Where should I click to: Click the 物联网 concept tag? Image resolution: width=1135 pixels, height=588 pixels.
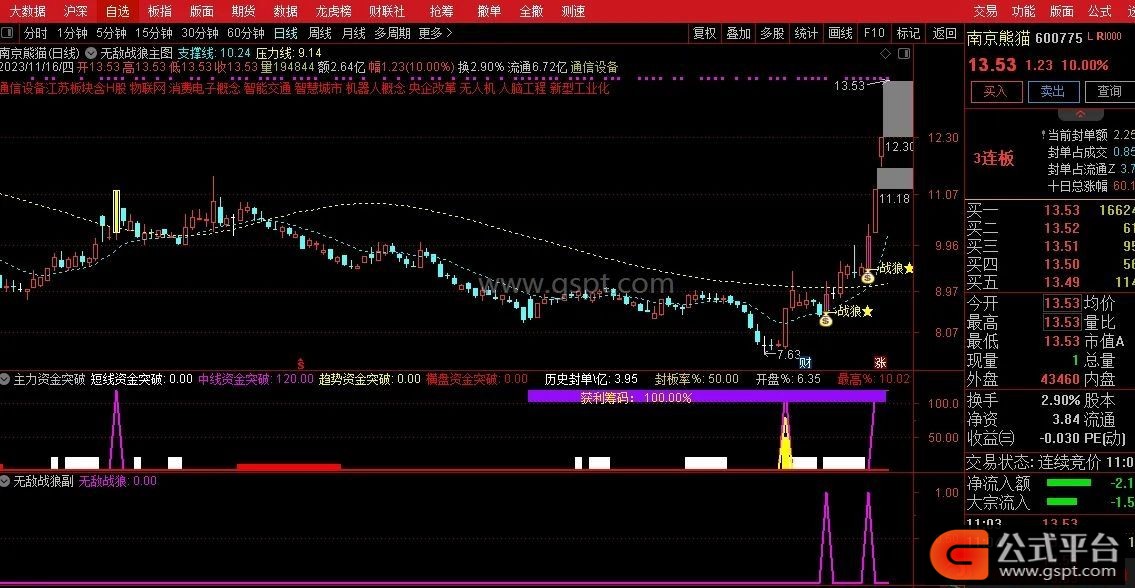(x=148, y=88)
